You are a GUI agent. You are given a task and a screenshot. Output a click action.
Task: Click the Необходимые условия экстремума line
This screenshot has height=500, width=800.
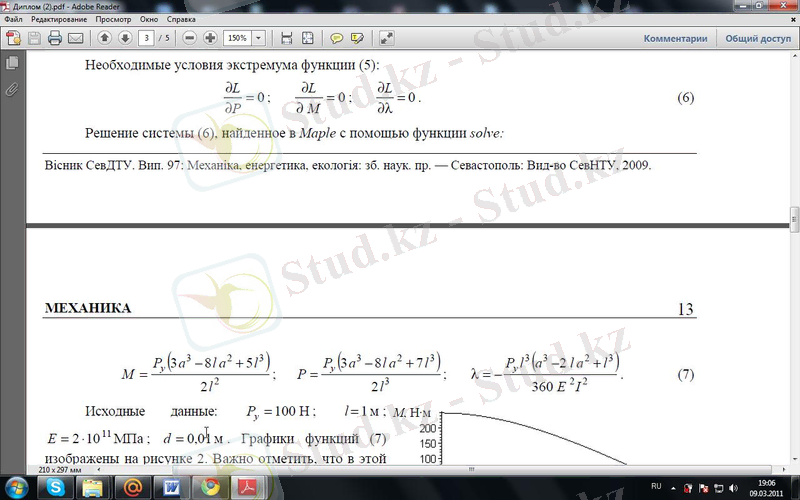tap(232, 65)
